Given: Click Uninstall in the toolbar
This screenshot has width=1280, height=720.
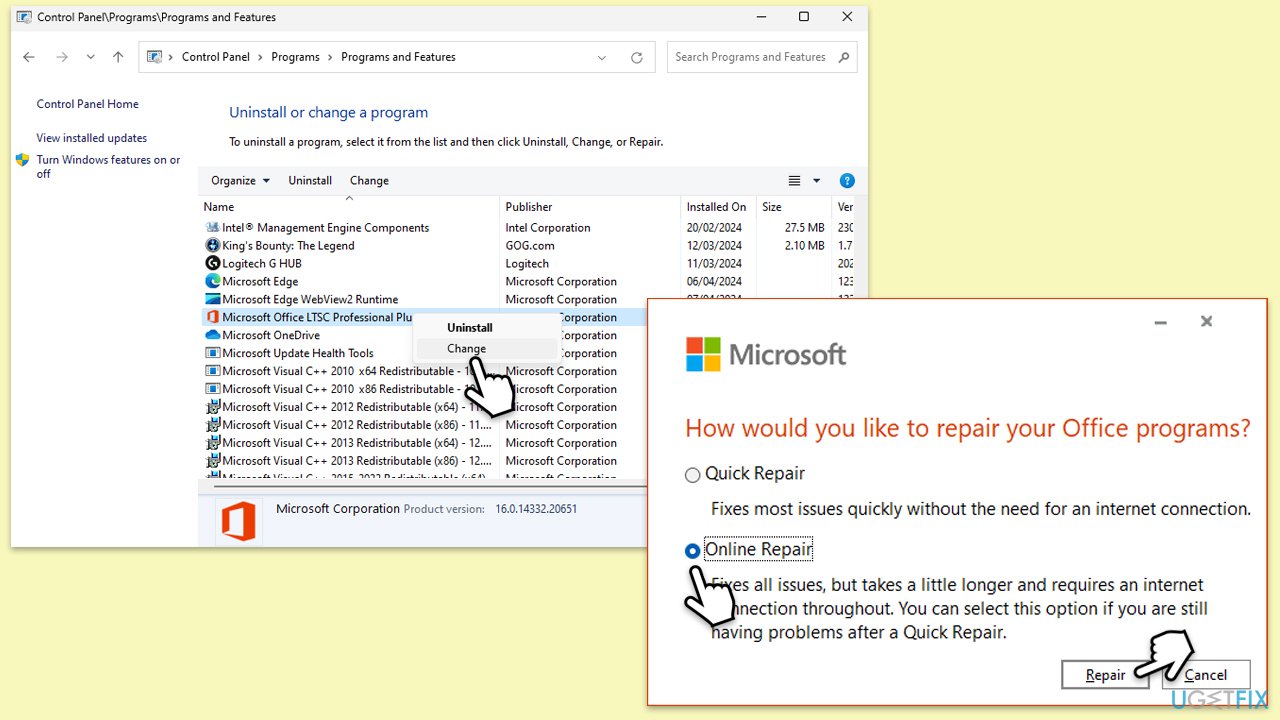Looking at the screenshot, I should tap(310, 181).
